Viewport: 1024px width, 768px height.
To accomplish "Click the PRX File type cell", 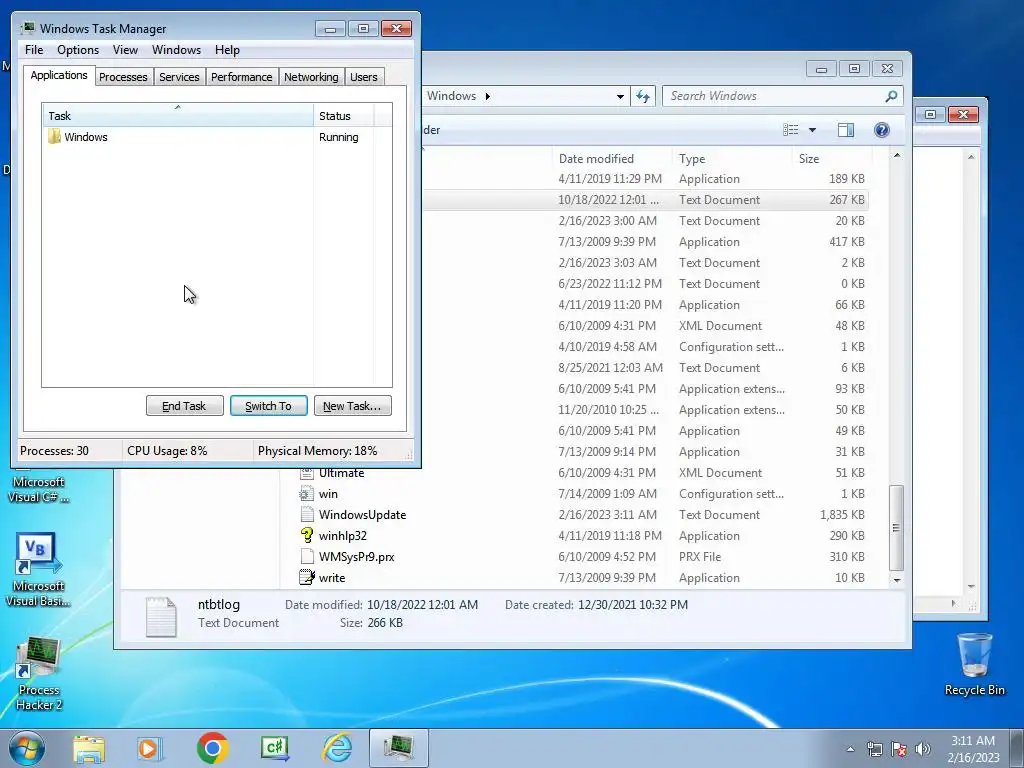I will 699,557.
